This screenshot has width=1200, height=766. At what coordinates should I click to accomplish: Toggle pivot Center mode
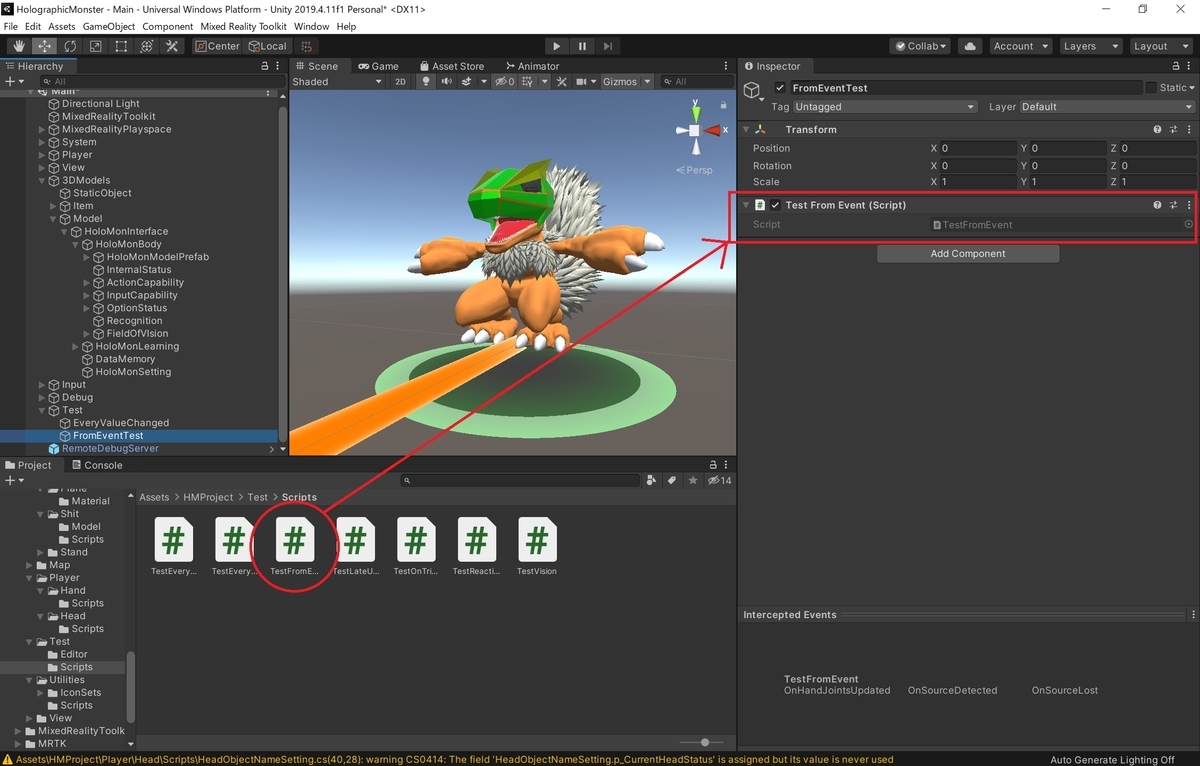coord(217,46)
